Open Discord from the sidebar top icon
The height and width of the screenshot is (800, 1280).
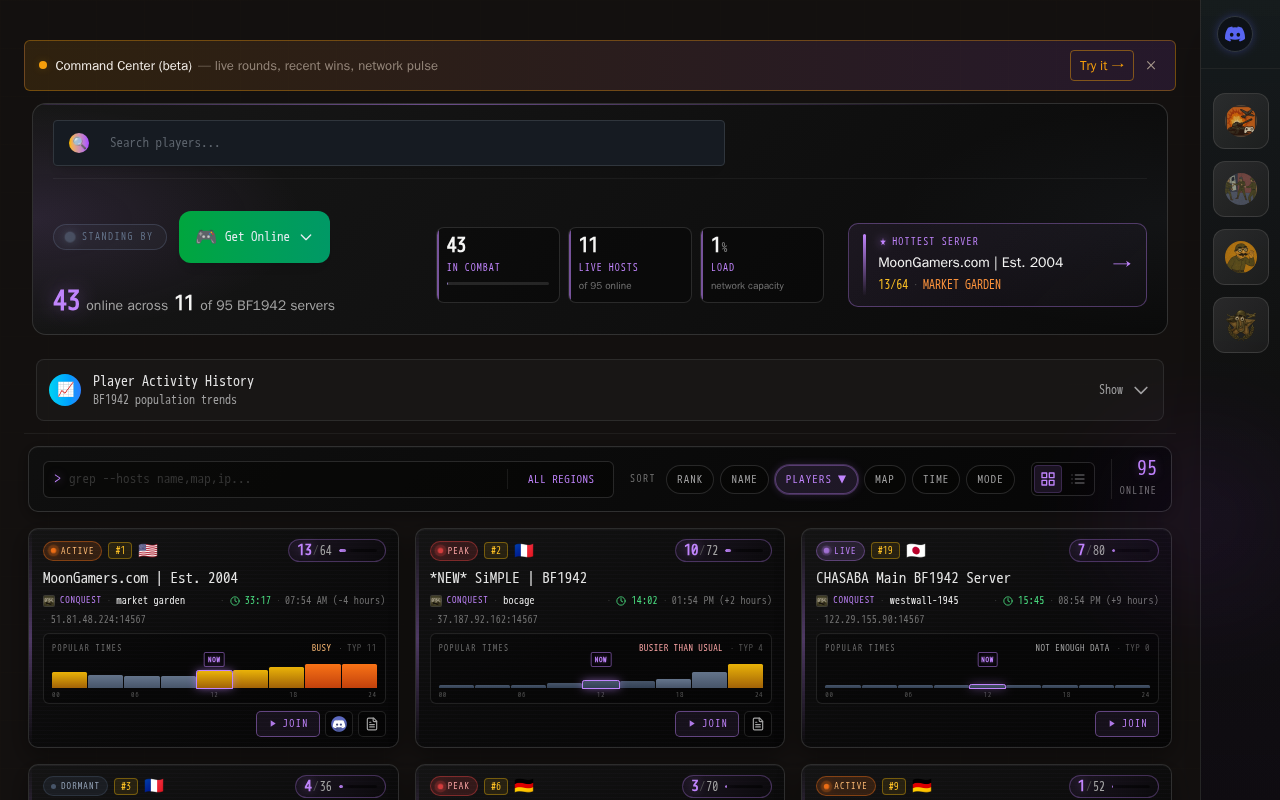coord(1235,35)
